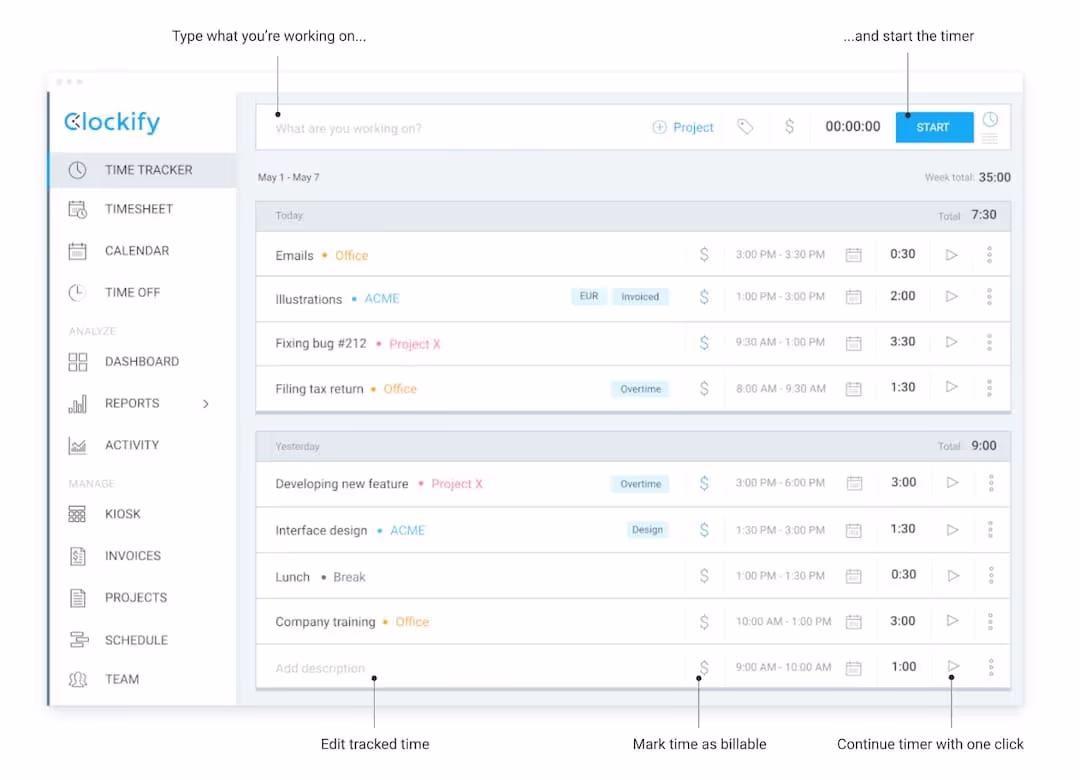The image size is (1080, 780).
Task: Click the tag icon in the timer bar
Action: click(746, 127)
